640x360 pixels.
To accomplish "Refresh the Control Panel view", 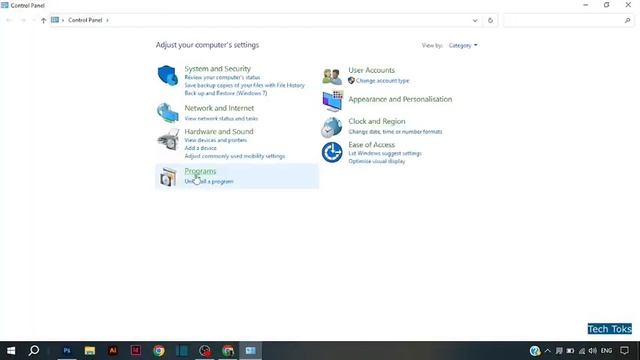I will [490, 20].
